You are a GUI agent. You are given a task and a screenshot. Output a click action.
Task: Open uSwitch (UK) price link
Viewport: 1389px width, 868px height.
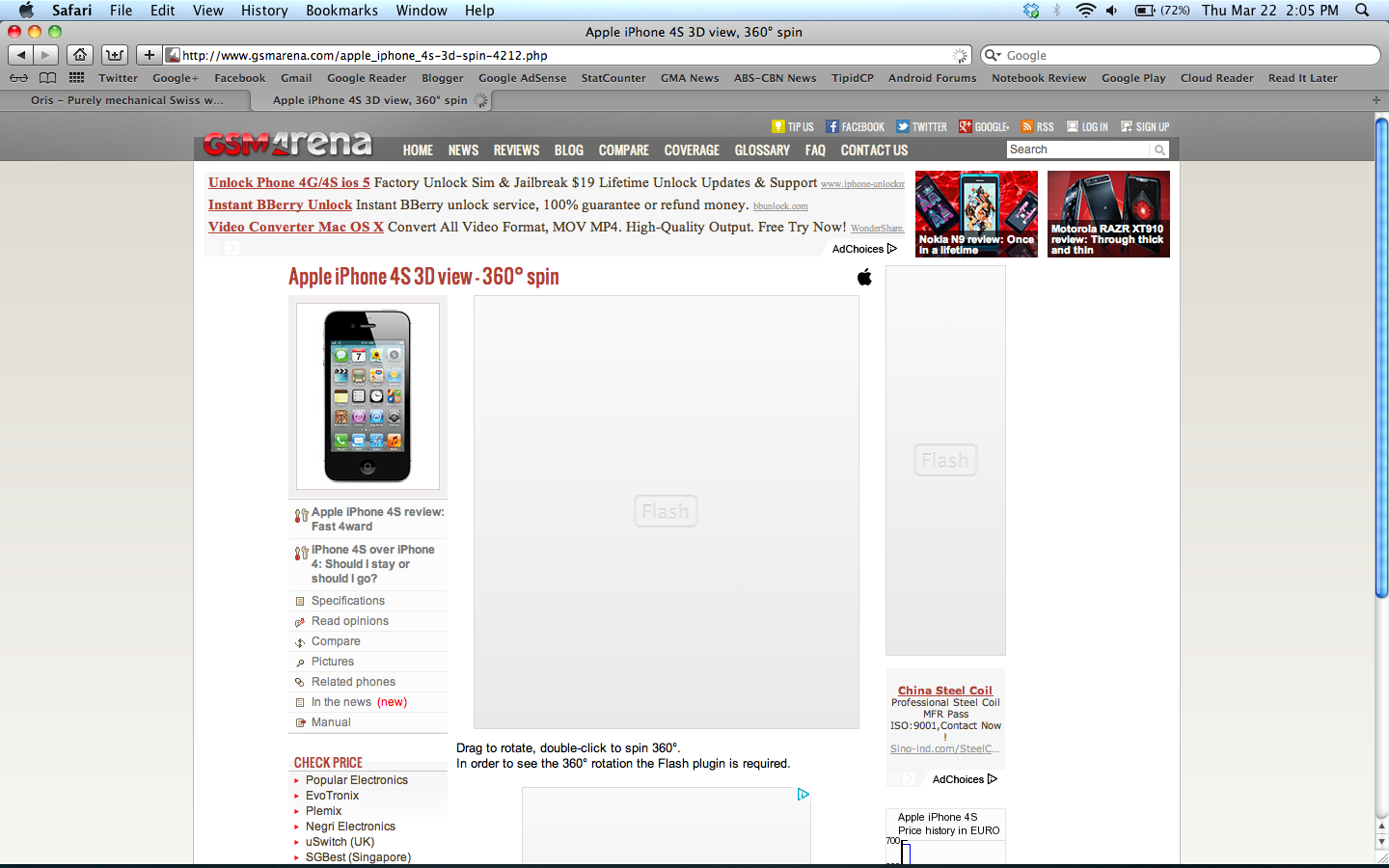coord(340,842)
